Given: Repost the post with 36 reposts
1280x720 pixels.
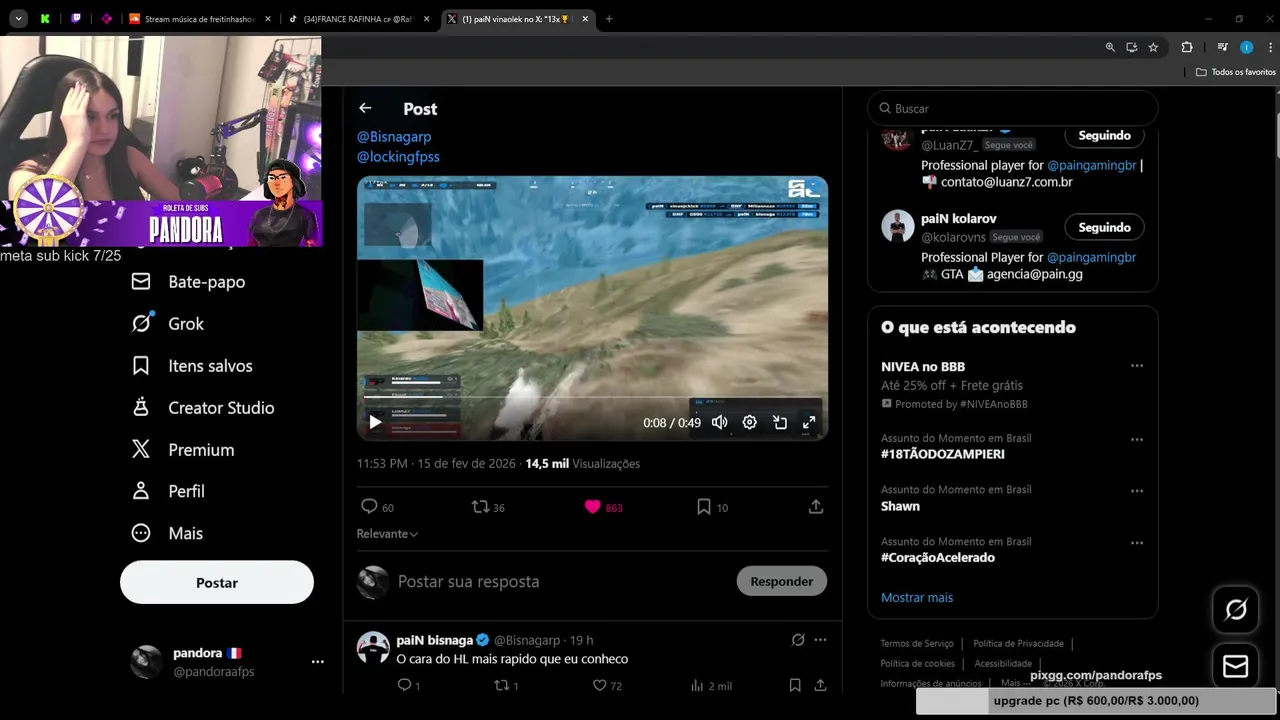Looking at the screenshot, I should pyautogui.click(x=488, y=507).
